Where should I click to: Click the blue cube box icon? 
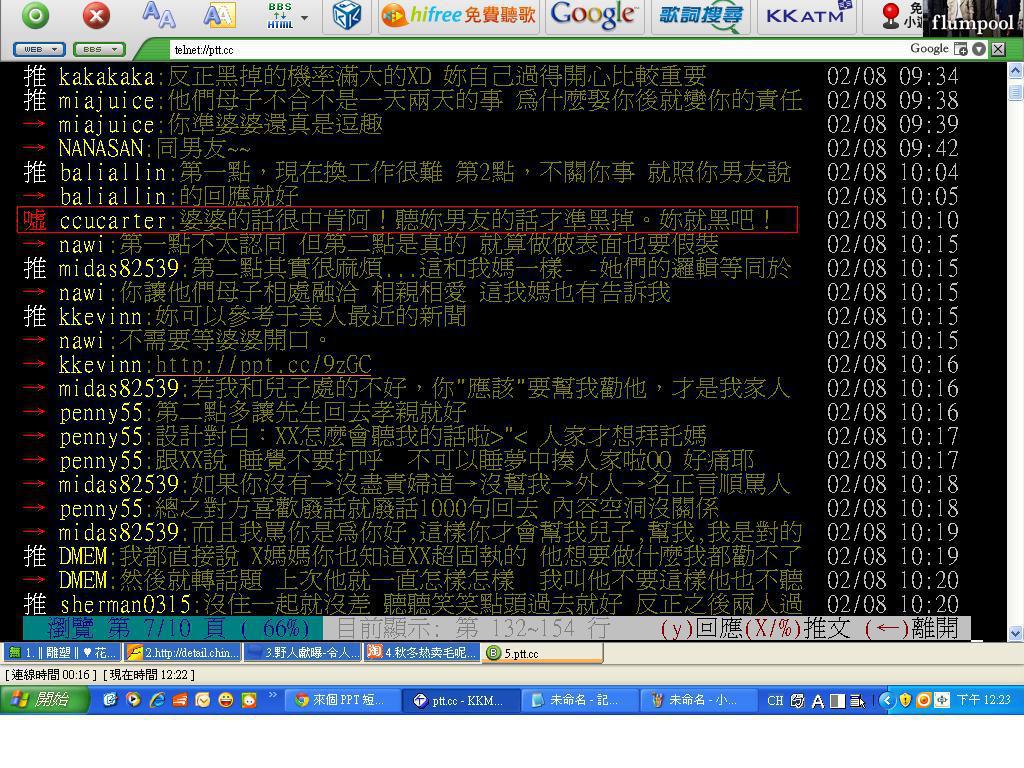tap(347, 15)
